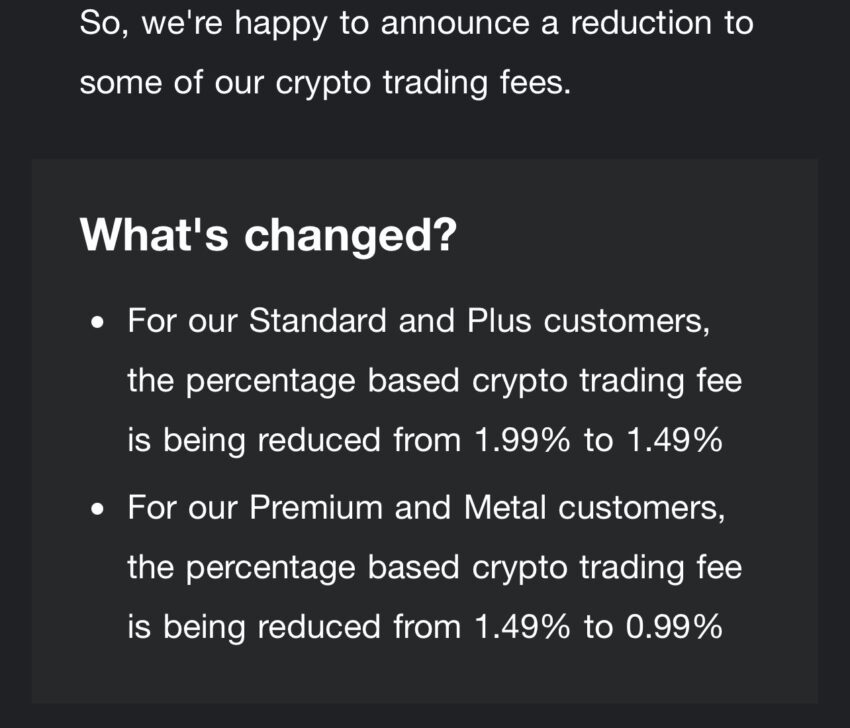This screenshot has width=850, height=728.
Task: Click "customers," after Standard and Plus
Action: click(x=634, y=321)
